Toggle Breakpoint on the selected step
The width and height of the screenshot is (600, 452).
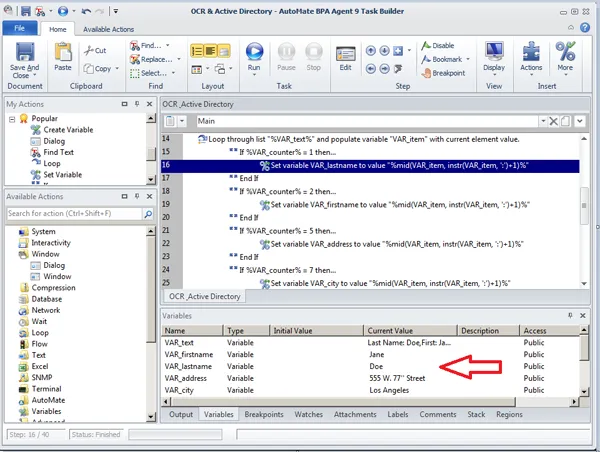pos(447,73)
